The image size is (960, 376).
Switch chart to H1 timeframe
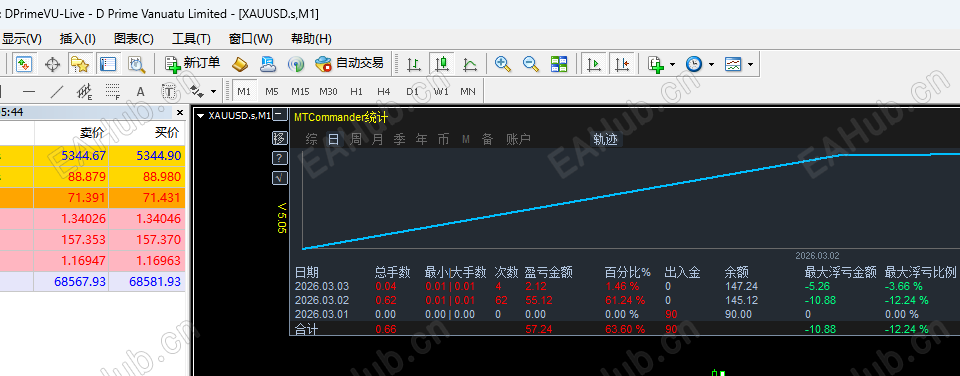point(356,91)
